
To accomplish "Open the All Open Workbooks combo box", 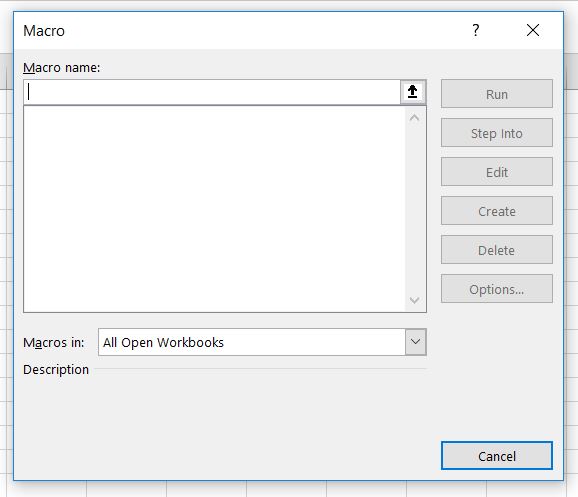I will tap(262, 342).
